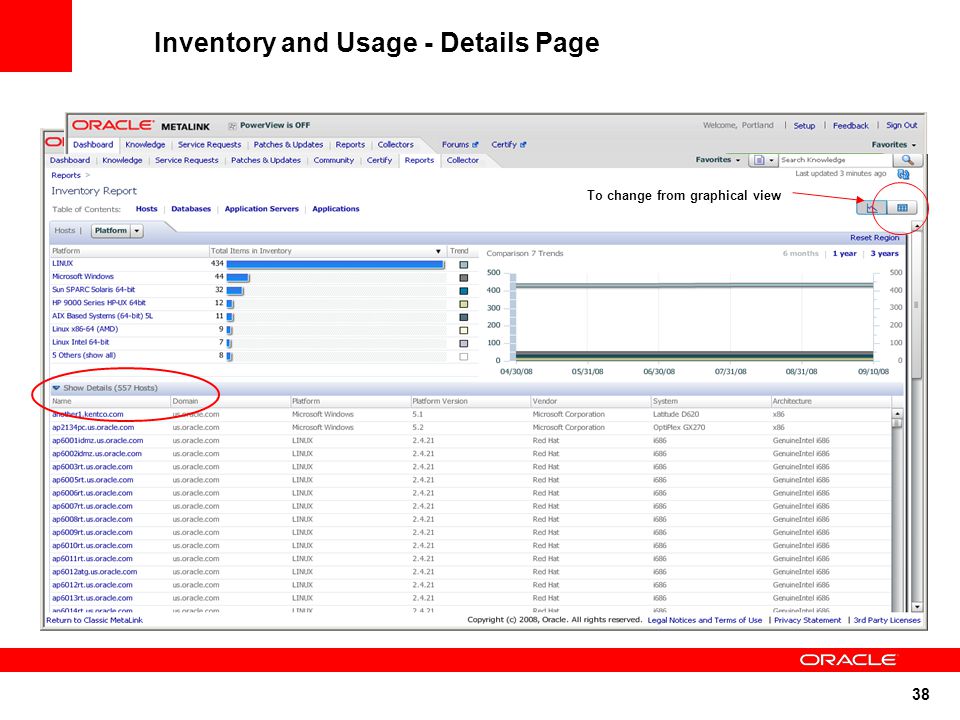This screenshot has width=960, height=720.
Task: Switch to the table view icon
Action: pyautogui.click(x=902, y=208)
